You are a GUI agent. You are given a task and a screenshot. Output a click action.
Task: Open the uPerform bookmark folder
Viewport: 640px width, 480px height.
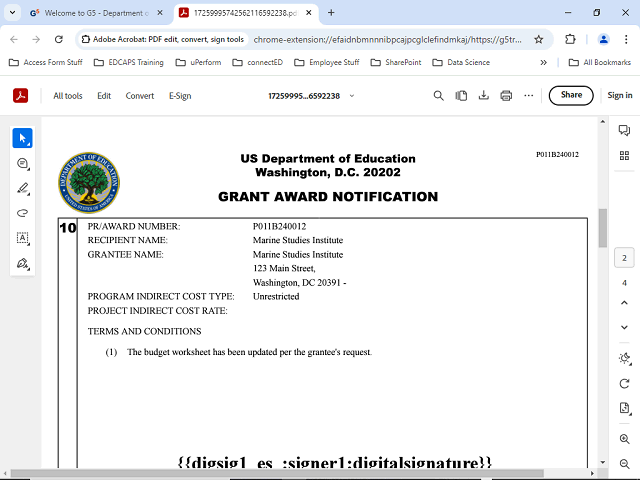pyautogui.click(x=198, y=62)
